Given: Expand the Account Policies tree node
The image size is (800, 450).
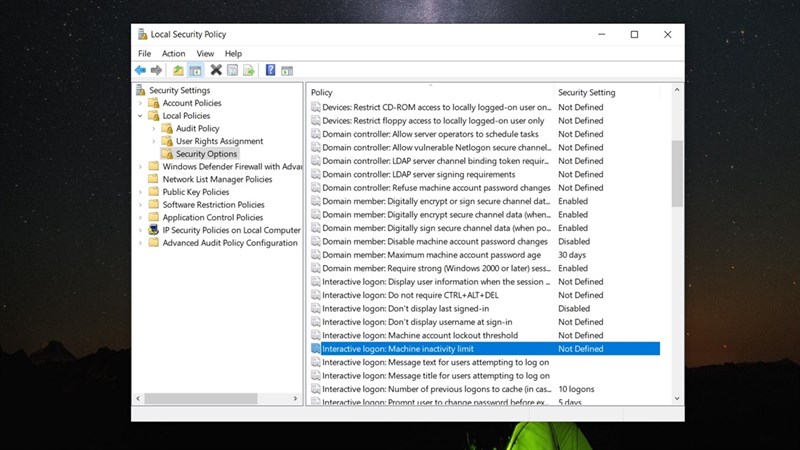Looking at the screenshot, I should (140, 103).
